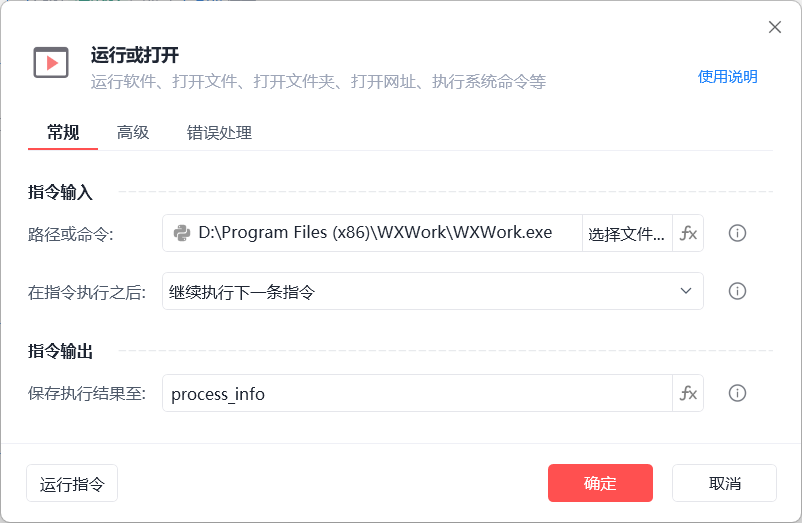Click the dropdown chevron arrow

[686, 291]
